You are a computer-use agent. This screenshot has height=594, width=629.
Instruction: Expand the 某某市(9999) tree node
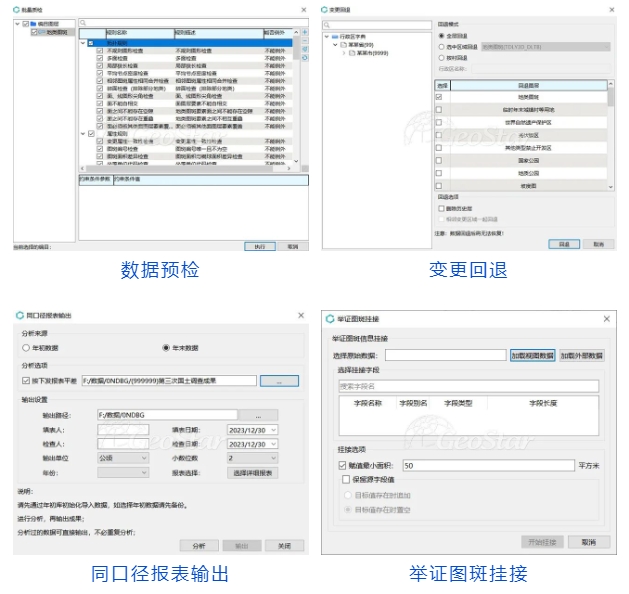point(344,54)
